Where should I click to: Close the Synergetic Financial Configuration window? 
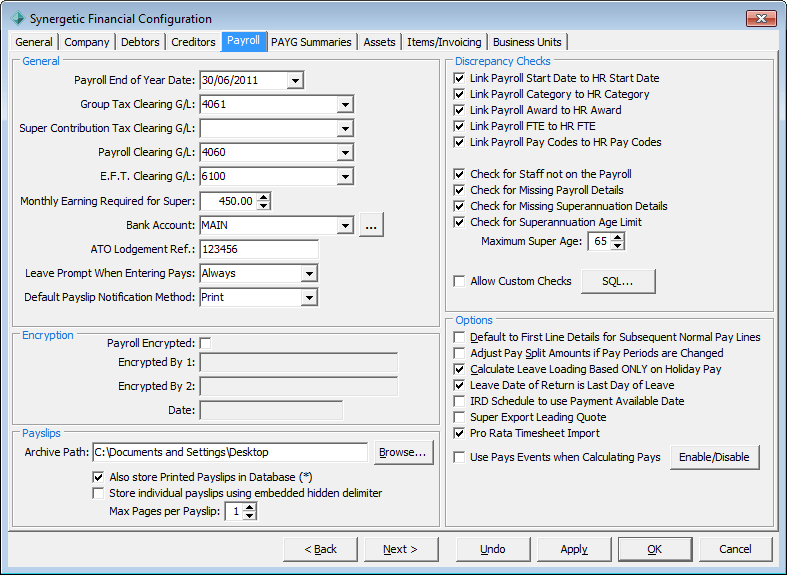pyautogui.click(x=761, y=19)
